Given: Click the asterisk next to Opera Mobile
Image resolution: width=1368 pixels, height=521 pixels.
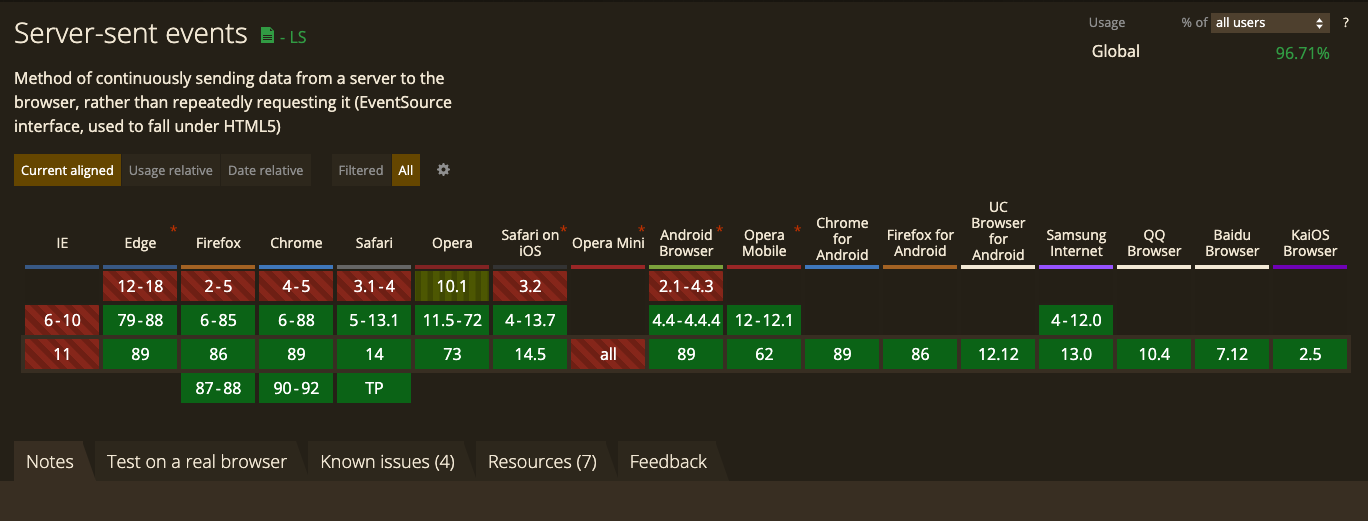Looking at the screenshot, I should coord(797,230).
